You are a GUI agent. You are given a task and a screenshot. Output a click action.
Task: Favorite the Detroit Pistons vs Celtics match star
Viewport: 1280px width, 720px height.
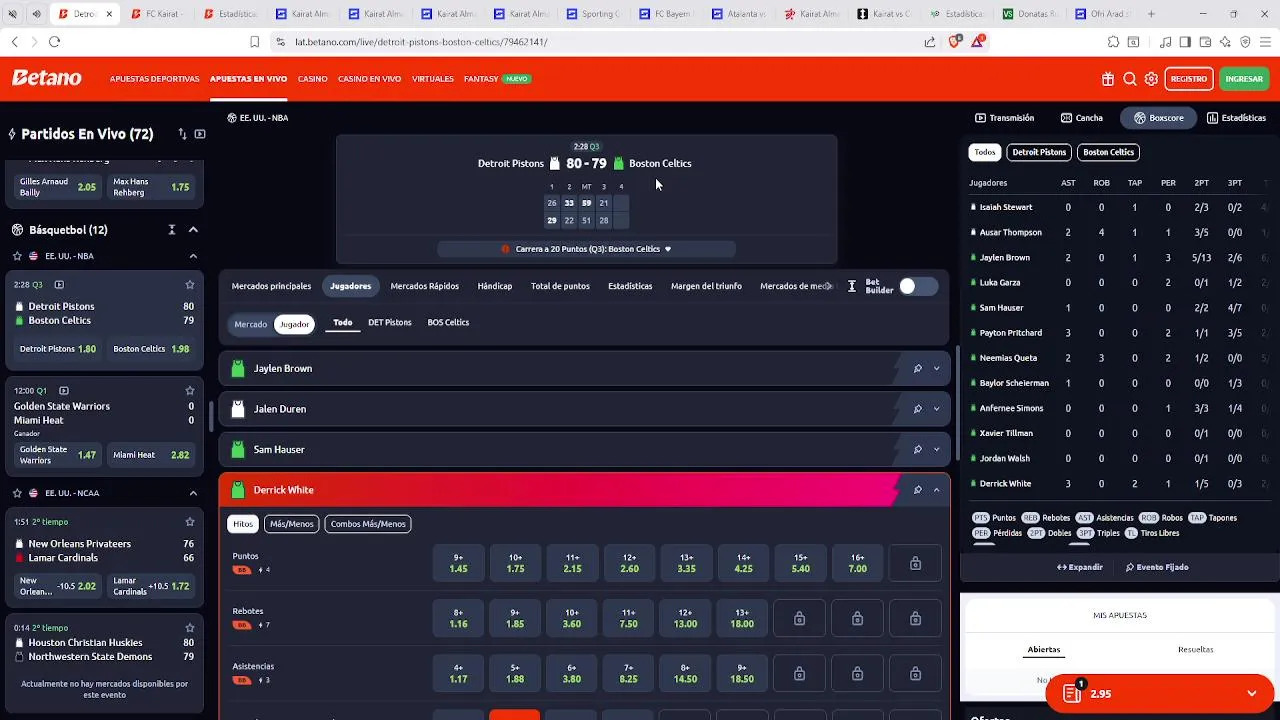tap(190, 284)
